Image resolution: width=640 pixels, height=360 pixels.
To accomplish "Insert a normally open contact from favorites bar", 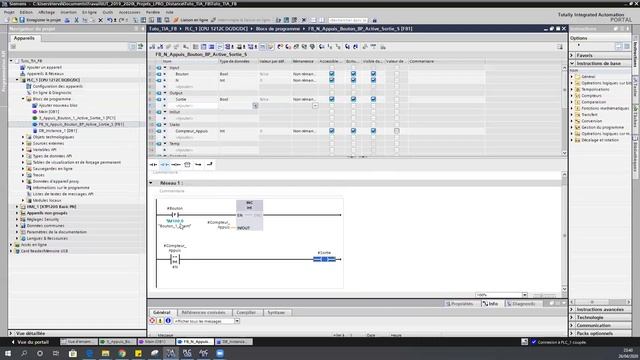I will pyautogui.click(x=153, y=164).
